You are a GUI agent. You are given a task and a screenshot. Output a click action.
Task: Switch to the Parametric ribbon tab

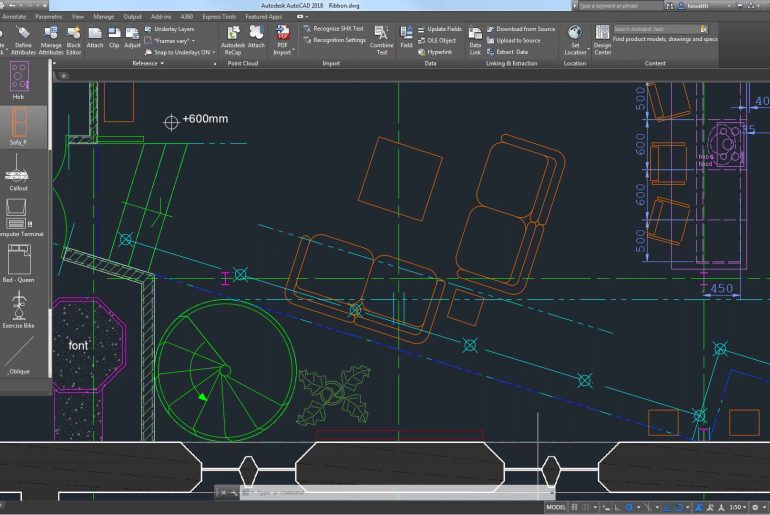coord(48,17)
